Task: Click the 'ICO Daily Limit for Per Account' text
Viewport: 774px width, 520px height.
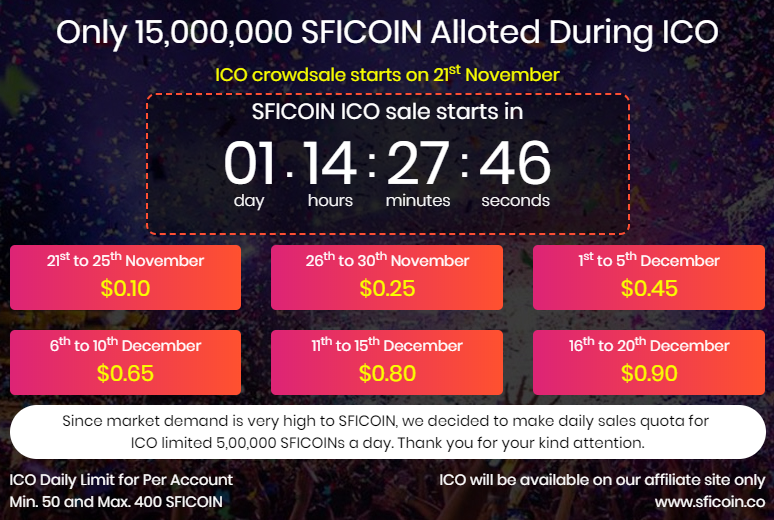Action: point(121,480)
